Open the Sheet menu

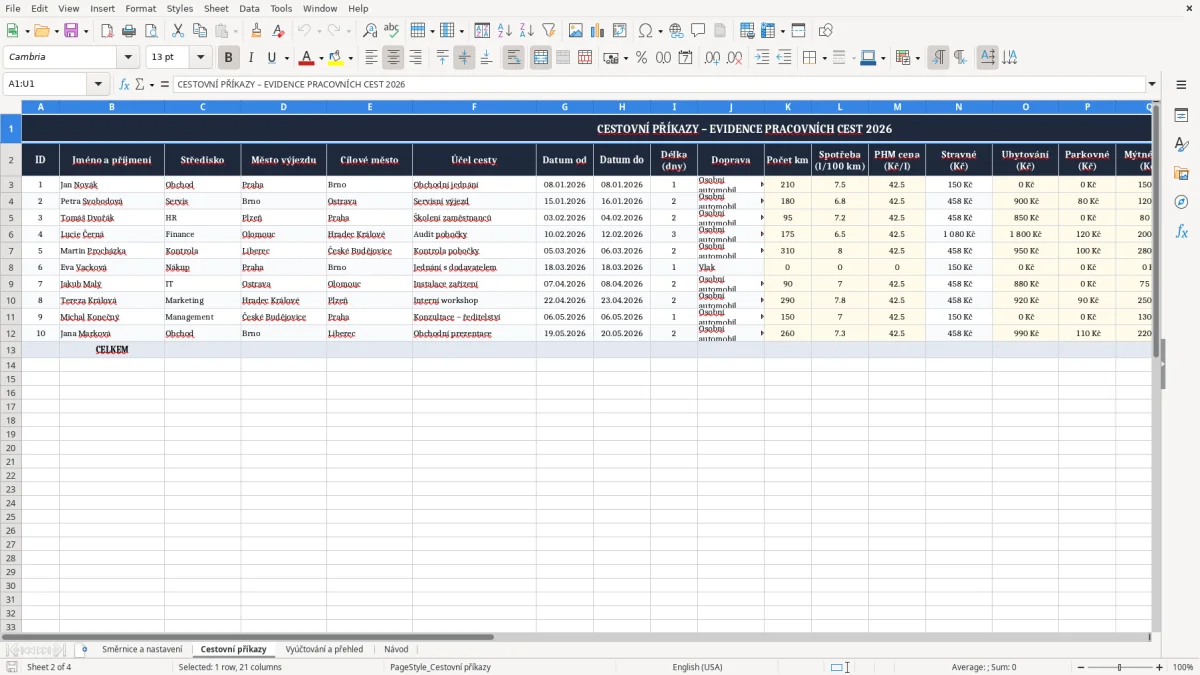coord(216,8)
